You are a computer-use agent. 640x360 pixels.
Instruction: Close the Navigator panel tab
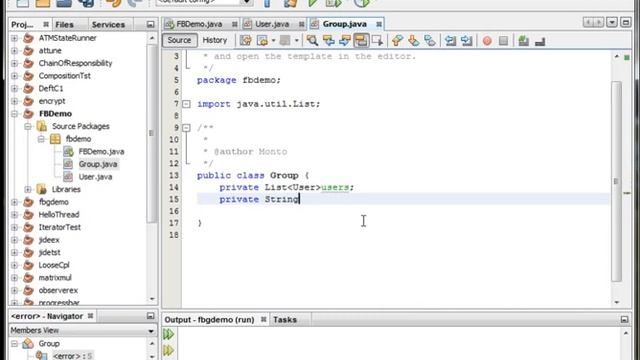90,316
